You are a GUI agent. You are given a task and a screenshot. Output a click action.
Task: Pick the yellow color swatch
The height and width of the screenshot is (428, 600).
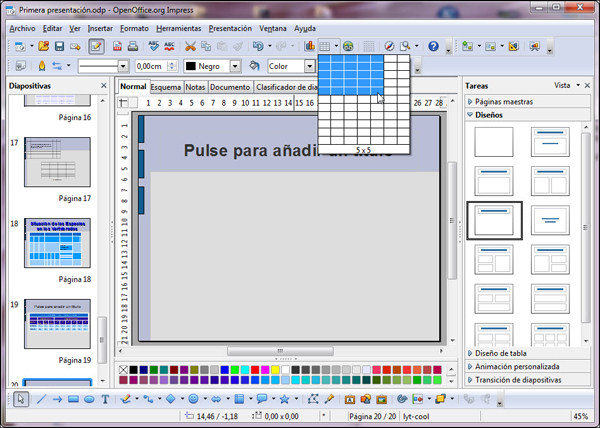point(276,369)
